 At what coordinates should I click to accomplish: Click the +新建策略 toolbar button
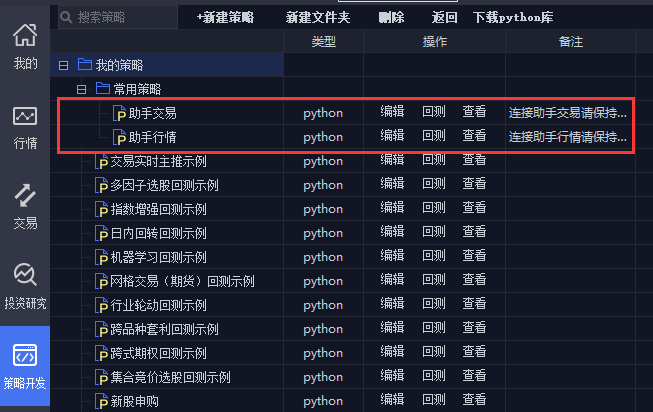[225, 17]
